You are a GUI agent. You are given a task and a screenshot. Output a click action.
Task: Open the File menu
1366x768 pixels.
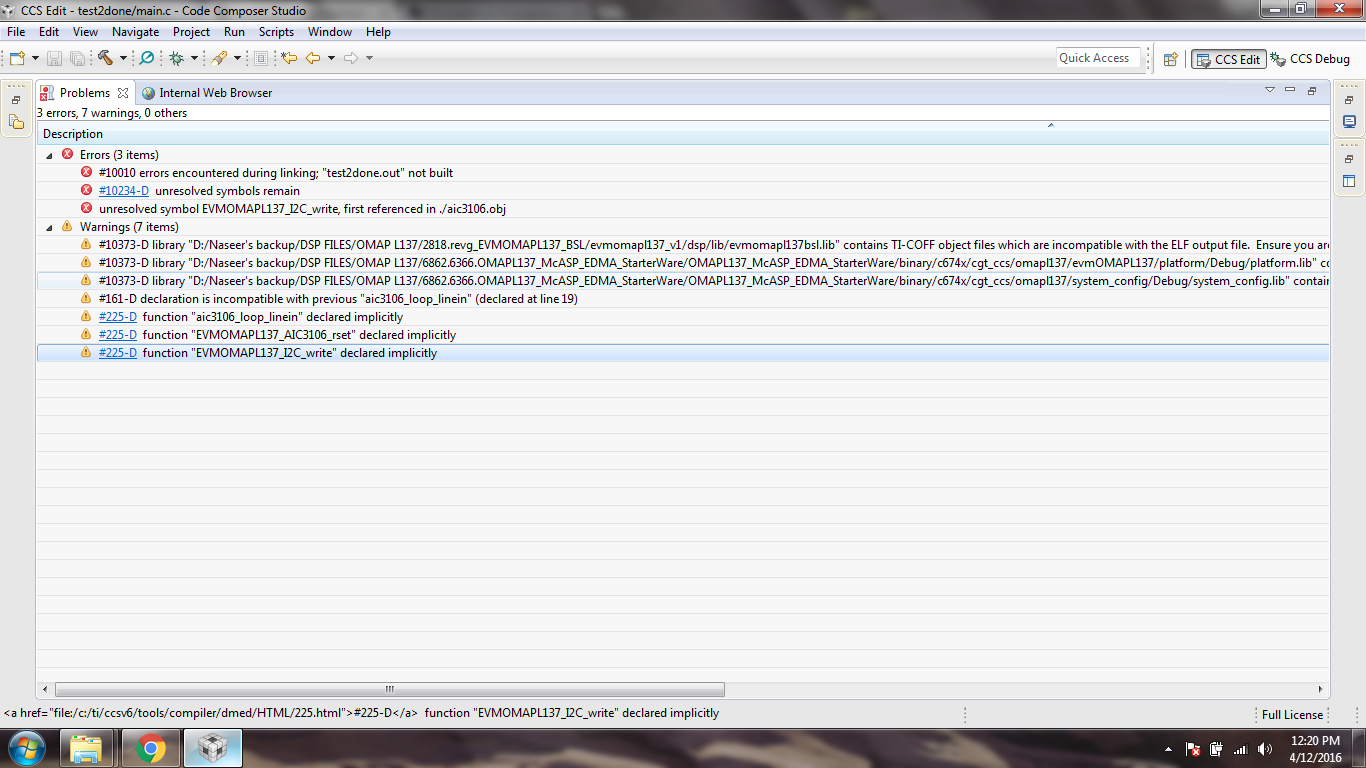click(x=16, y=32)
